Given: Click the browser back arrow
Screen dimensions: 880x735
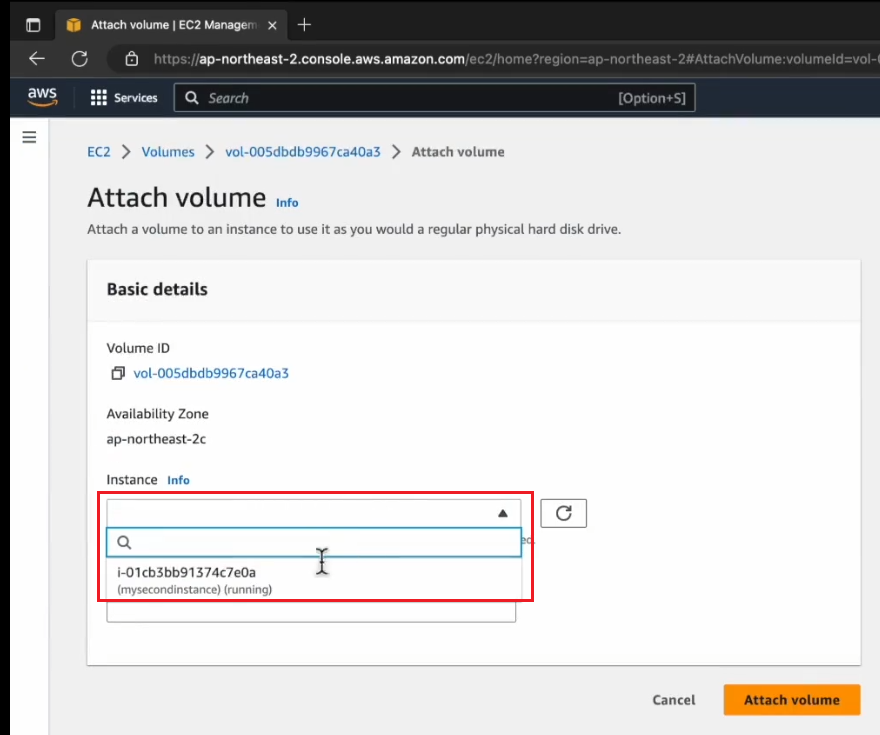Looking at the screenshot, I should click(x=37, y=58).
